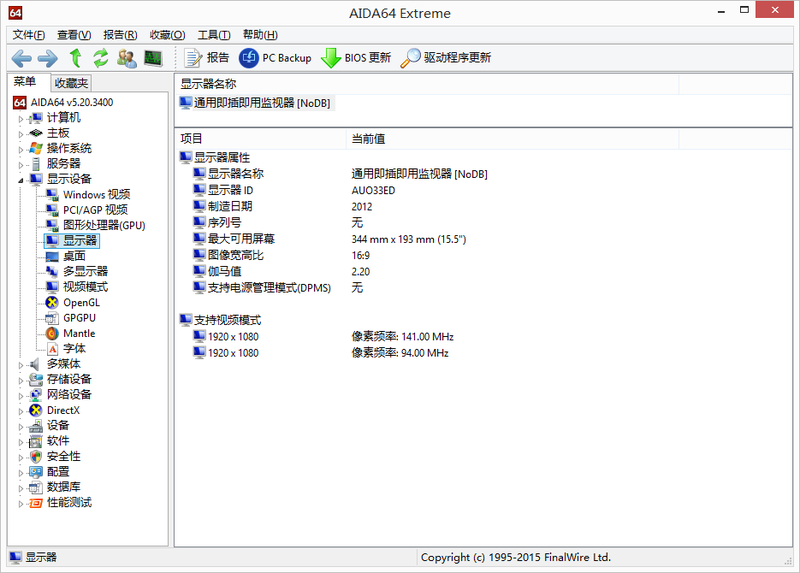Click the Mantle tree icon
This screenshot has width=800, height=573.
[52, 333]
